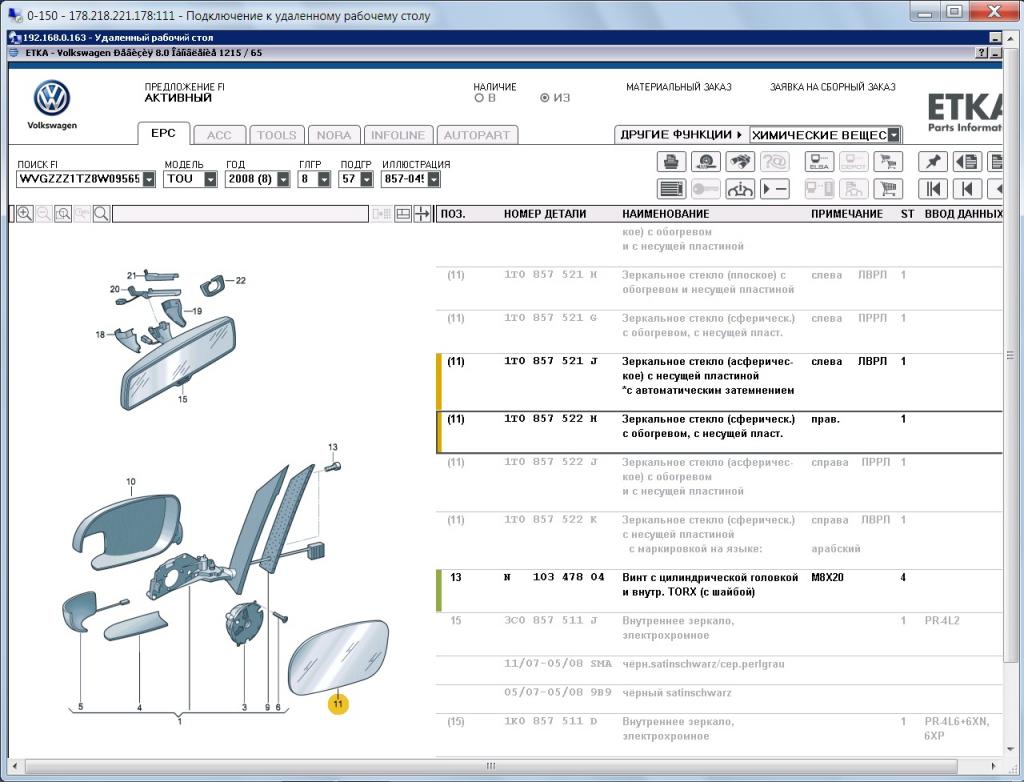Screen dimensions: 1024x782
Task: Click the ПОЗ. column header
Action: click(x=453, y=214)
